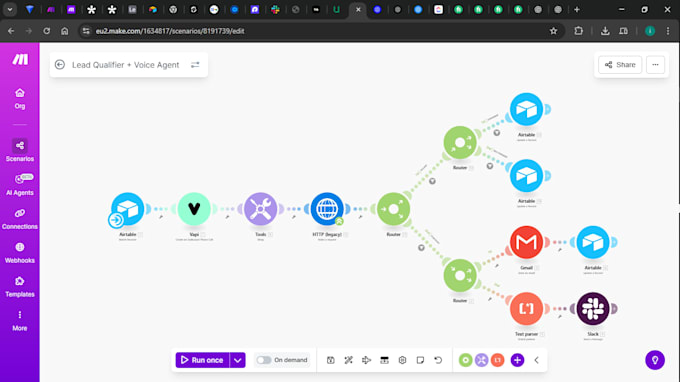Click the green Flow control favorite
The image size is (680, 382).
click(465, 360)
